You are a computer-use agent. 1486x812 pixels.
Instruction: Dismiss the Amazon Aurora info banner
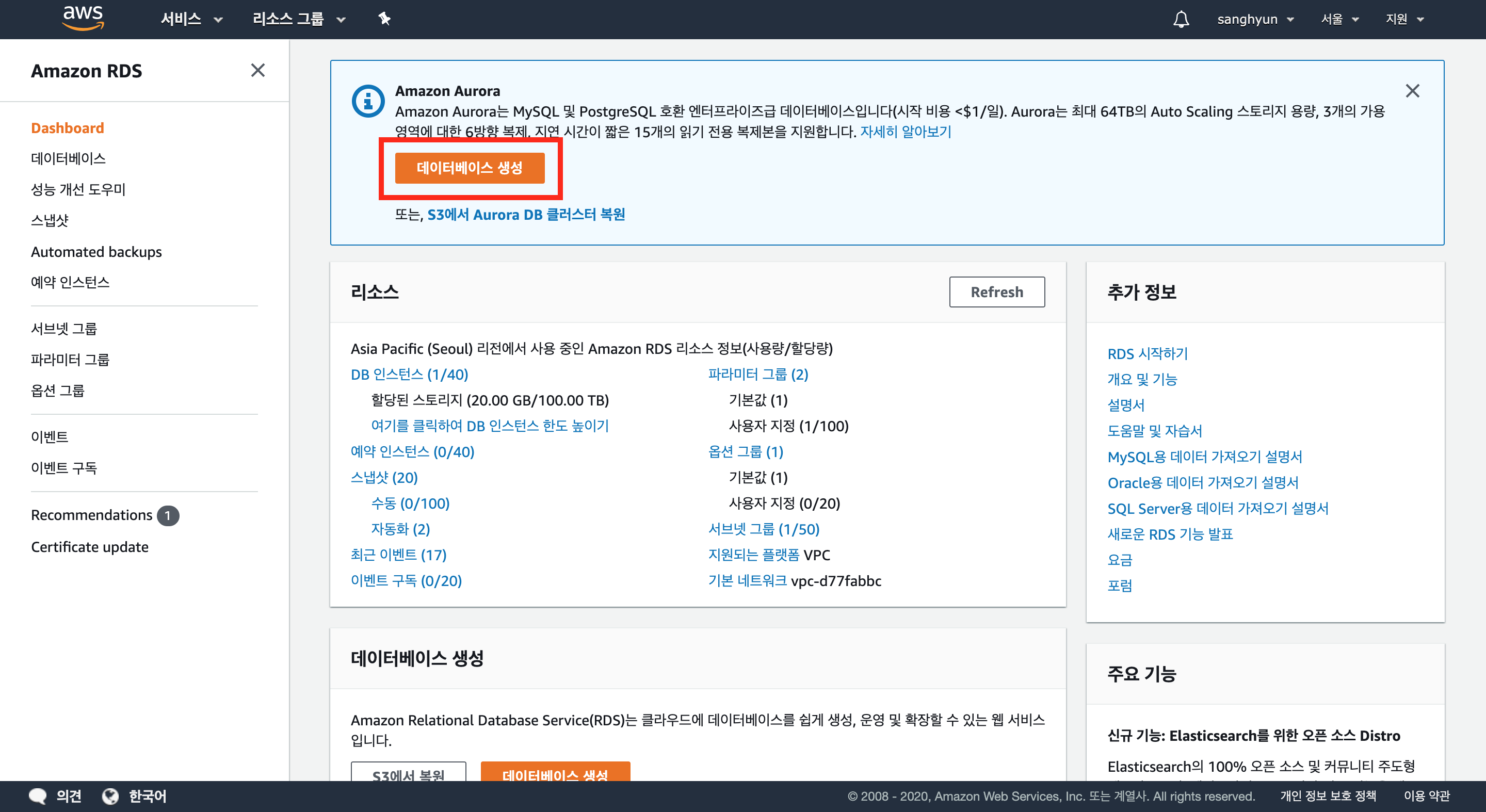coord(1412,91)
